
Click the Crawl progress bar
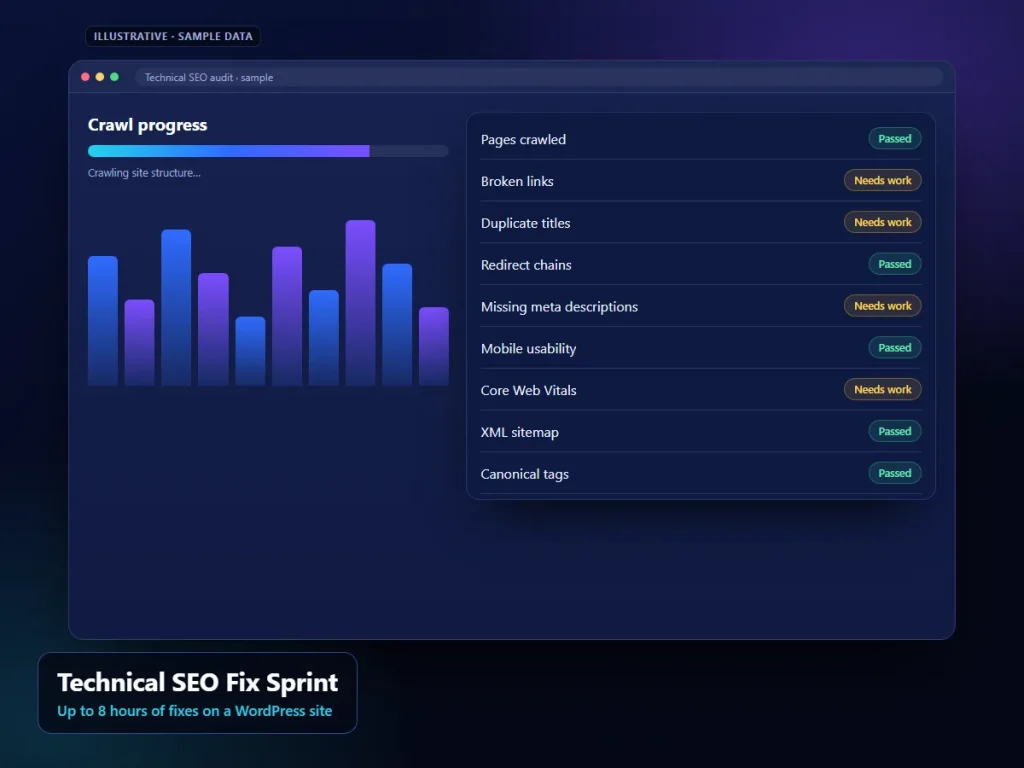point(268,151)
